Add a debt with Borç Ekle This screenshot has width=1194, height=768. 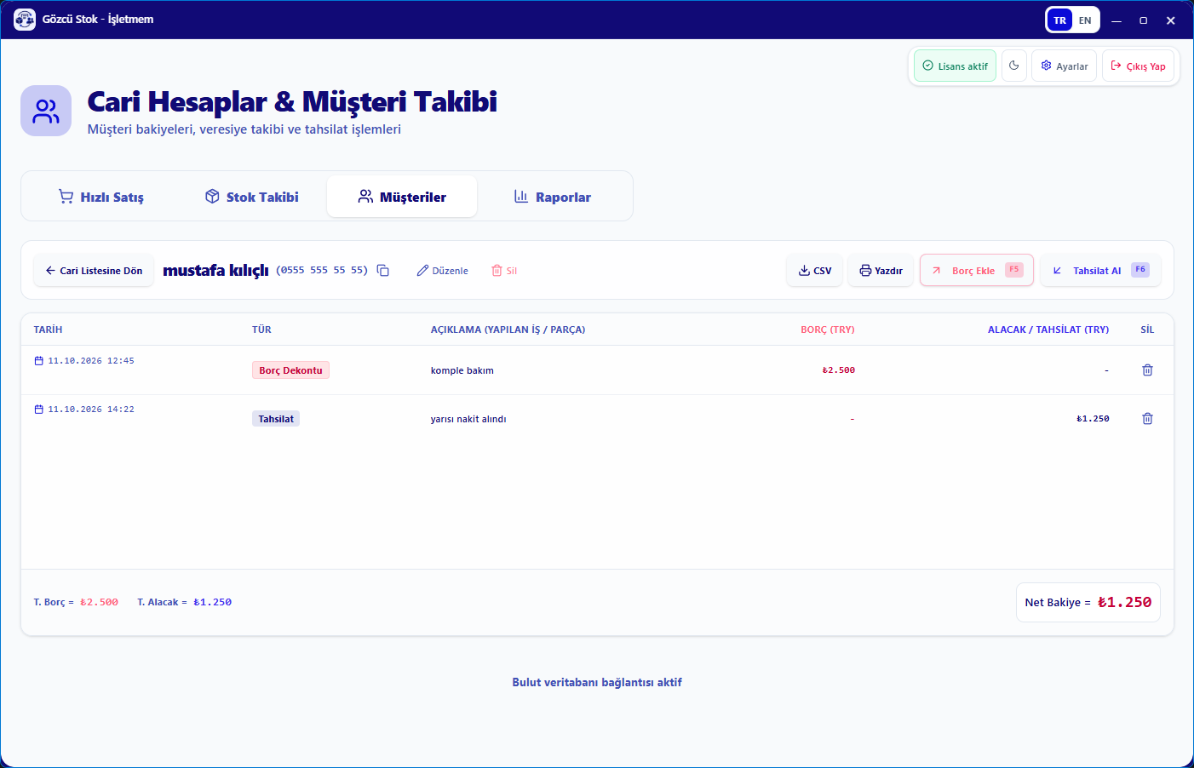(x=977, y=270)
